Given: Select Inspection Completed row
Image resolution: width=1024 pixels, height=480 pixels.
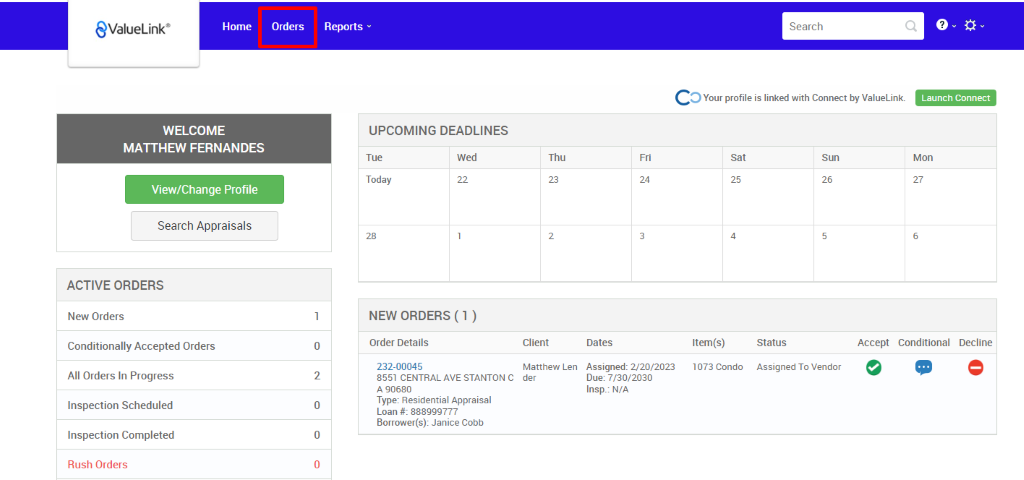Looking at the screenshot, I should (x=194, y=435).
